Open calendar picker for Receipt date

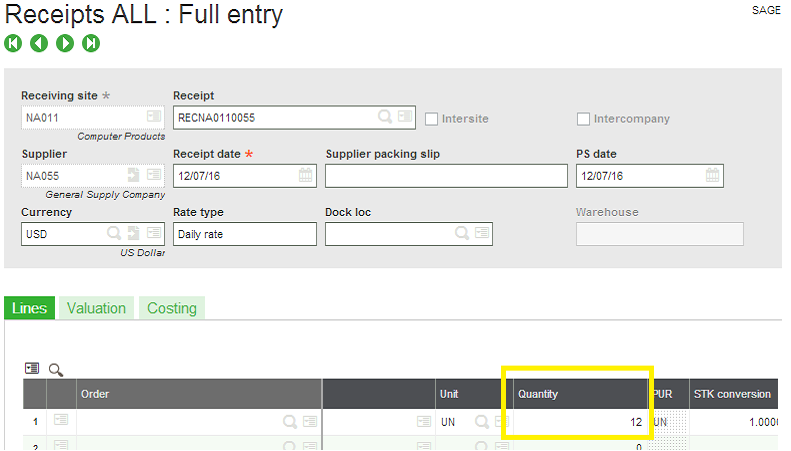pos(305,175)
